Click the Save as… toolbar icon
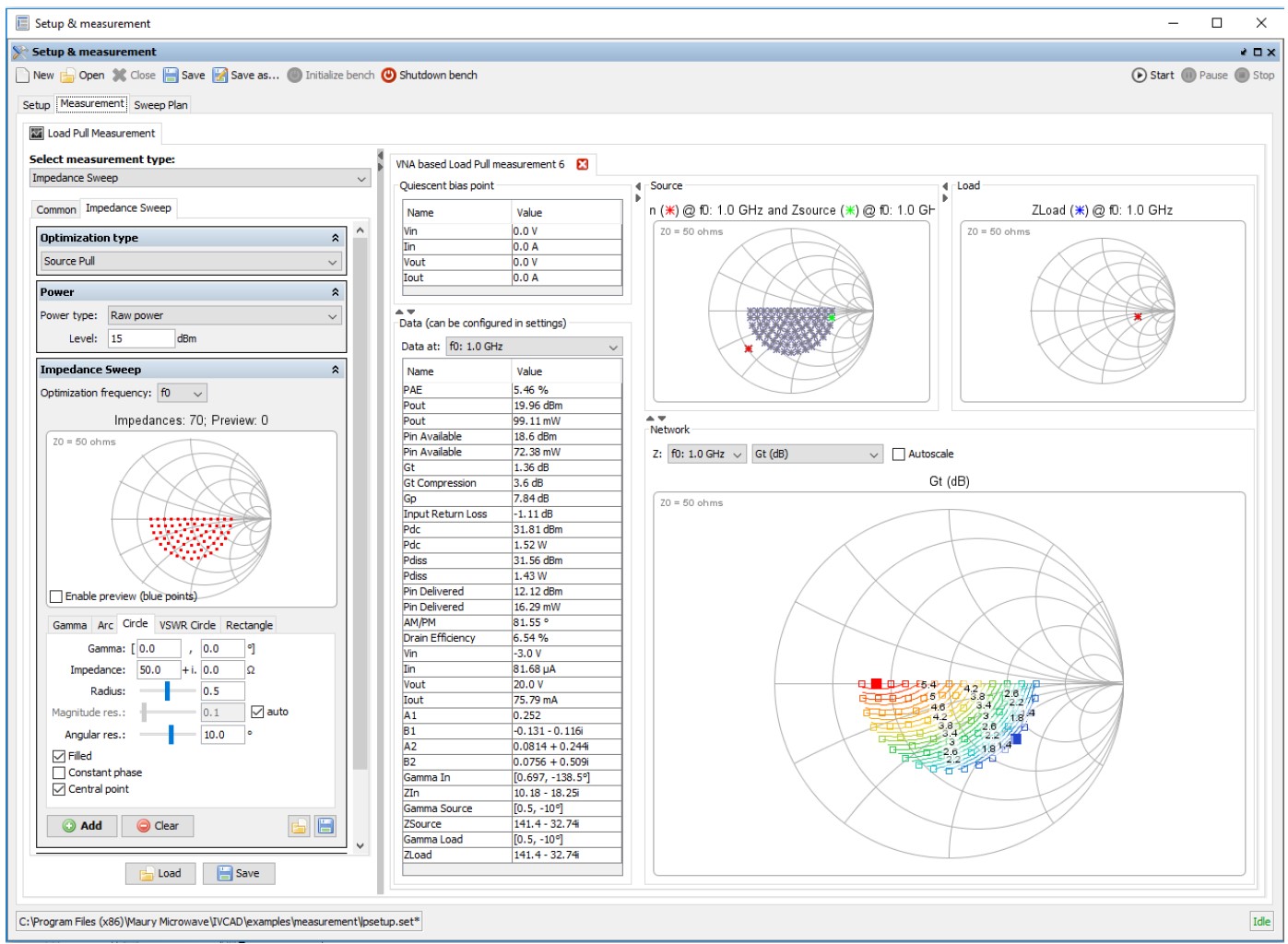Screen dimensions: 1288x944 (220, 76)
